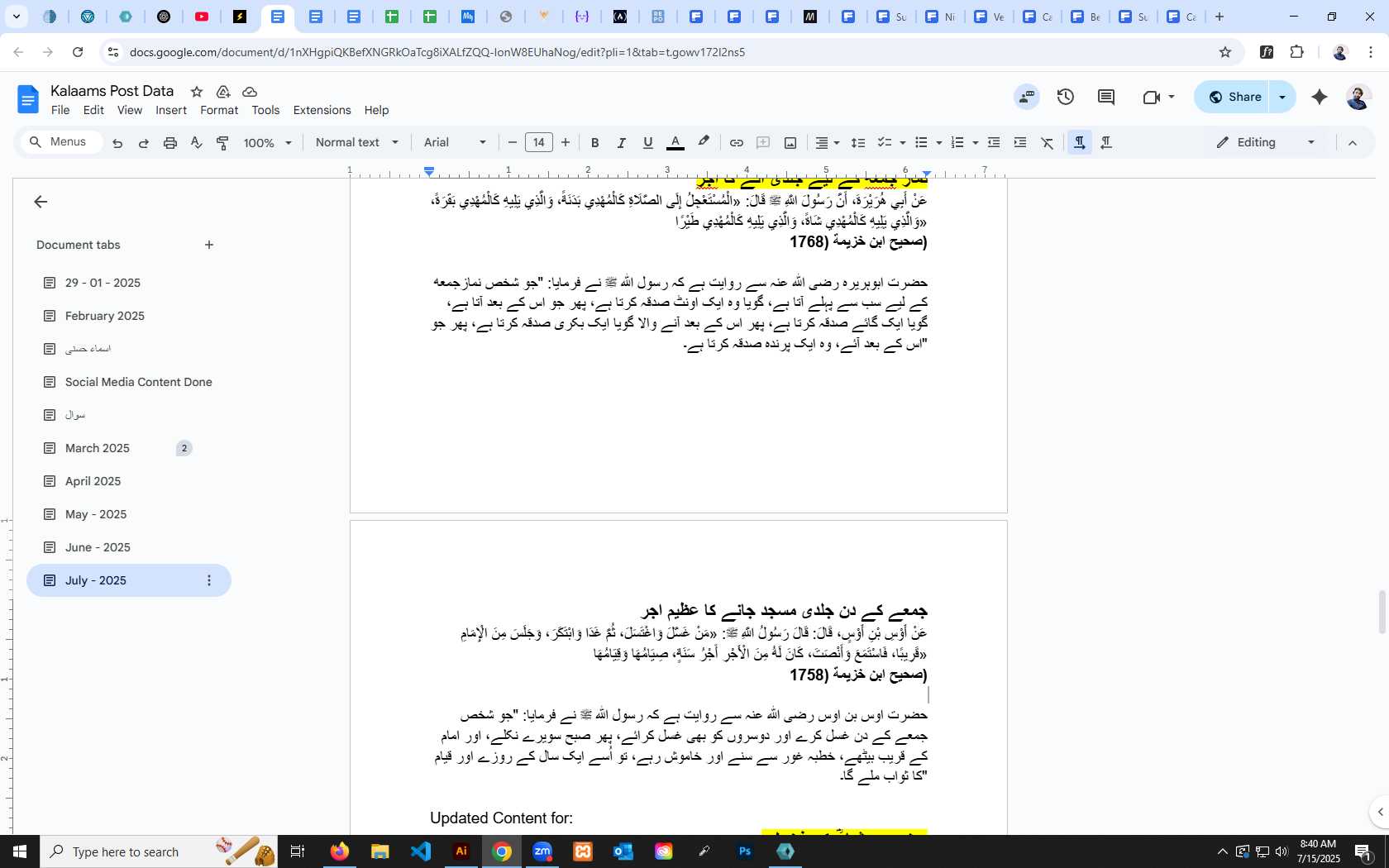
Task: Open line and paragraph spacing menu
Action: point(858,143)
